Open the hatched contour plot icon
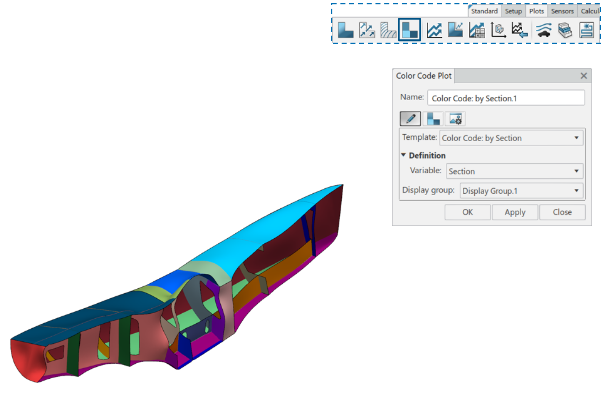Image resolution: width=605 pixels, height=396 pixels. coord(388,30)
